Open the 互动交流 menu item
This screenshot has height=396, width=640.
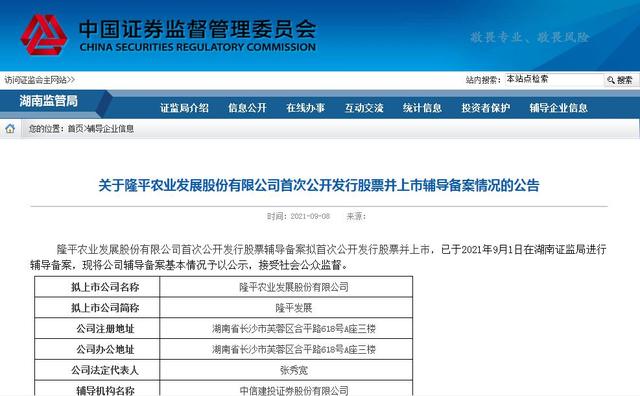[364, 108]
